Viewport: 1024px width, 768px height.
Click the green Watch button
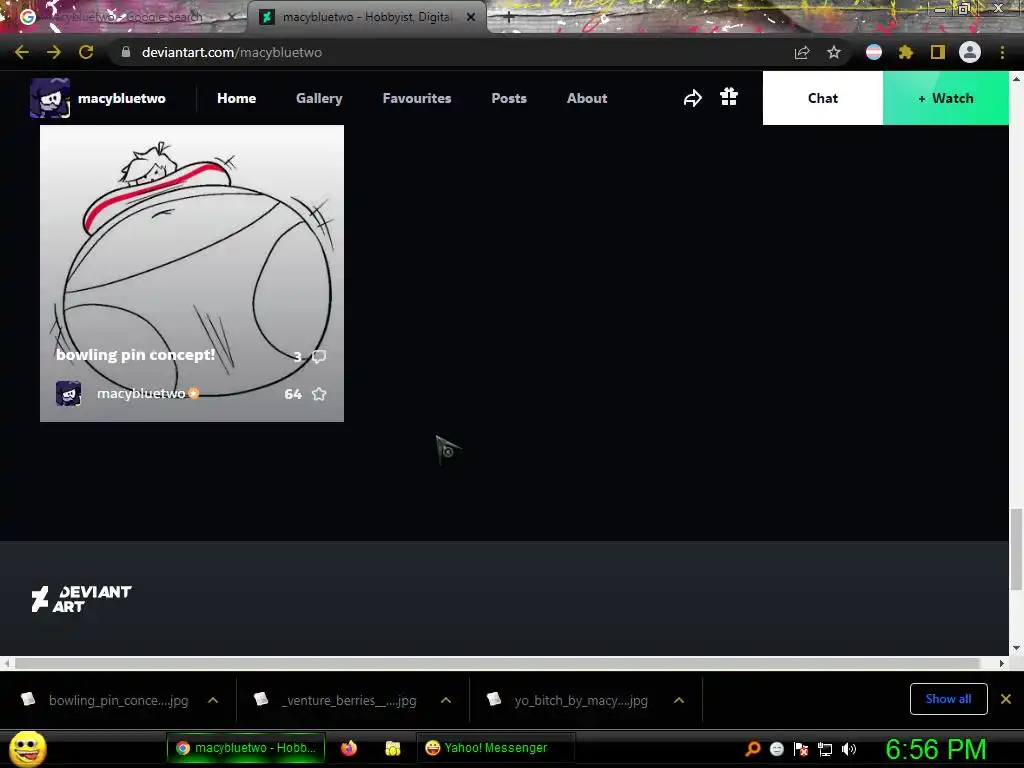[946, 98]
